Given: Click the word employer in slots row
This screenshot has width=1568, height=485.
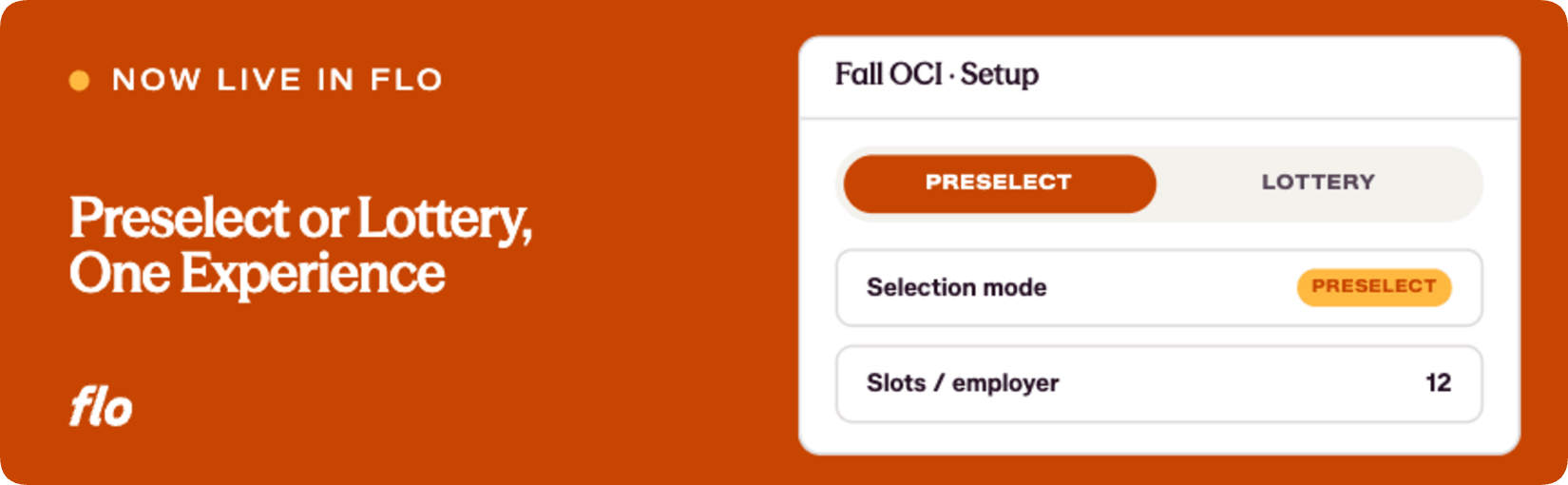Looking at the screenshot, I should tap(1005, 384).
